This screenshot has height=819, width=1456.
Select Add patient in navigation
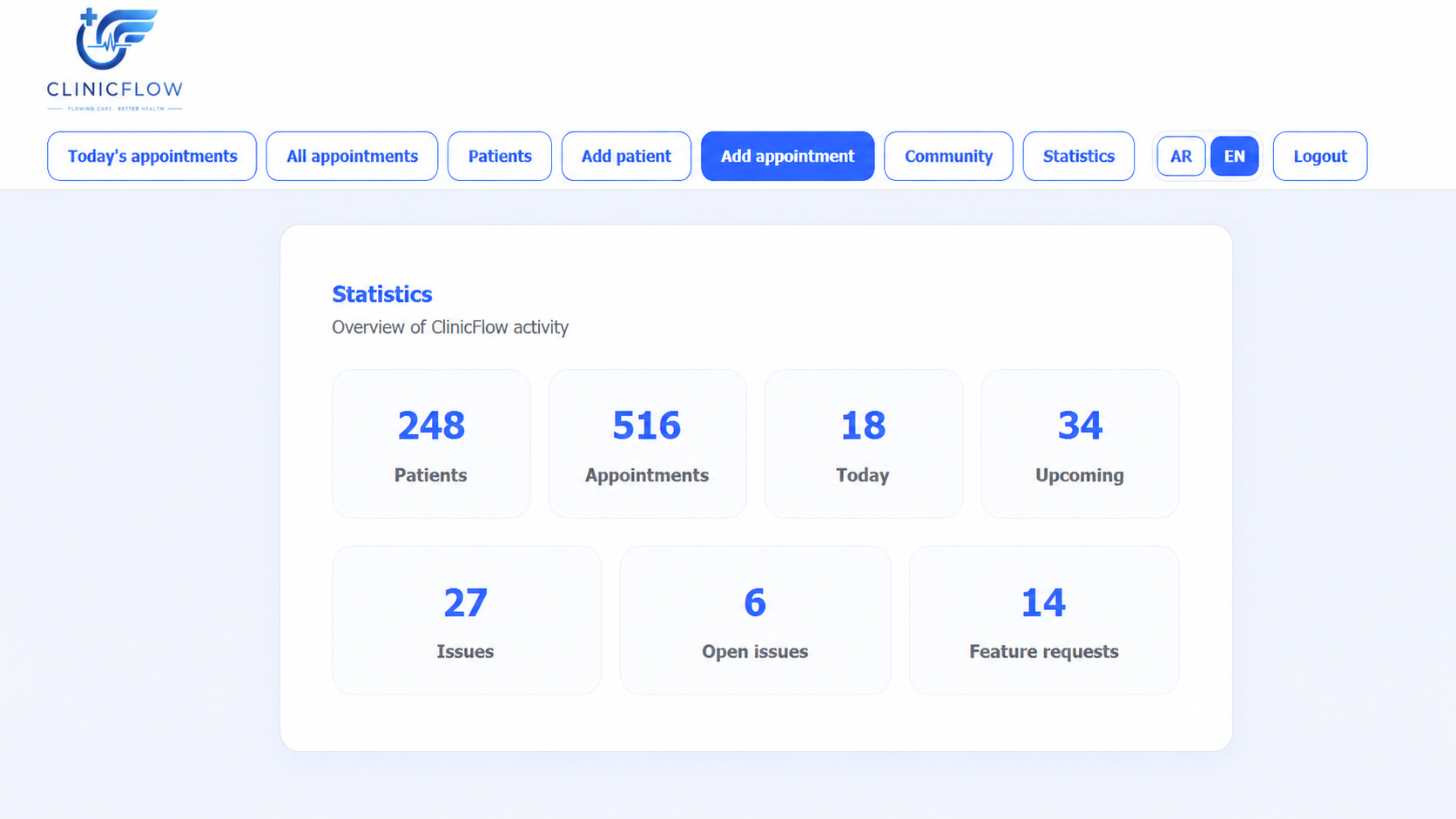(x=626, y=157)
